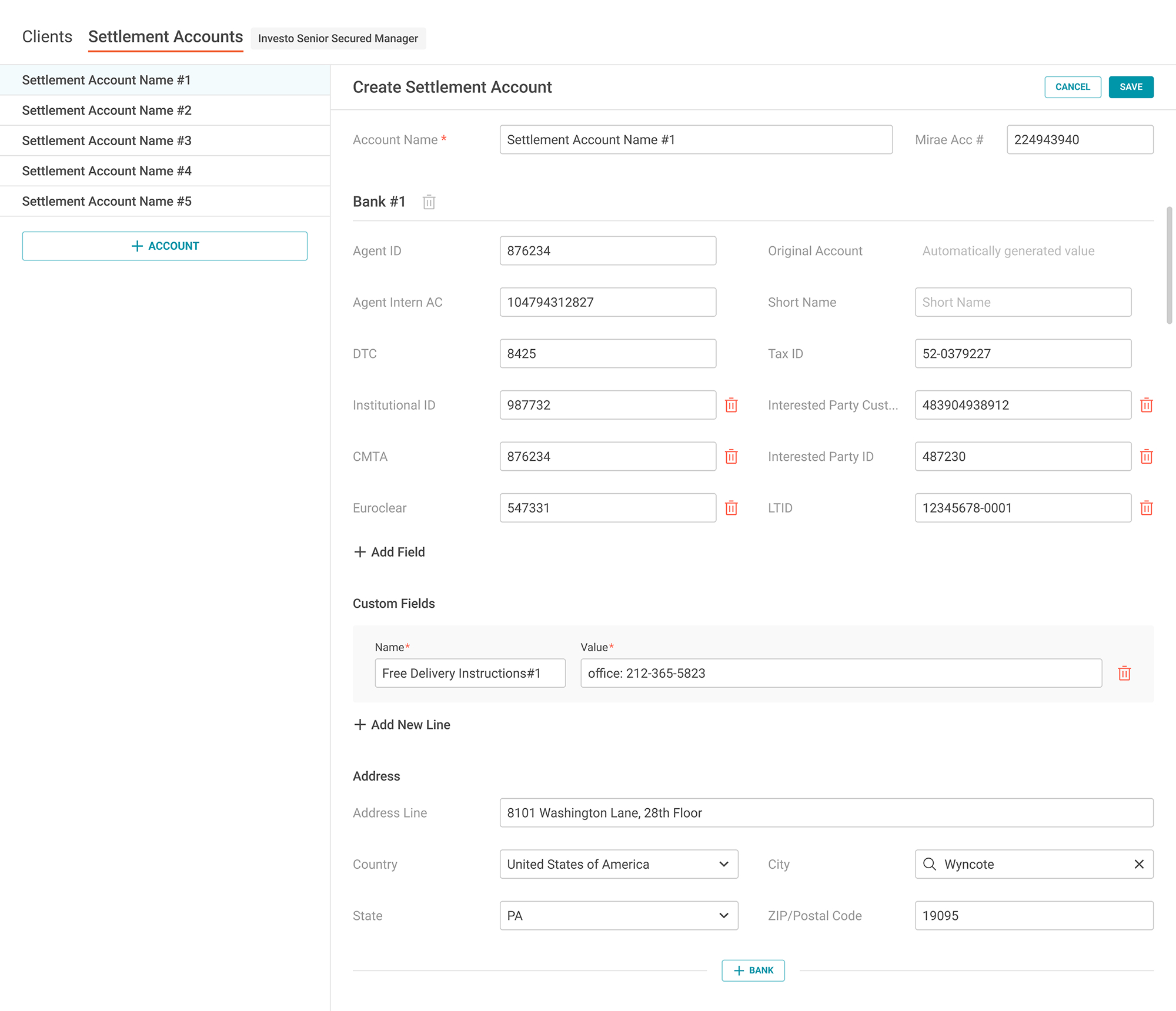Screen dimensions: 1176x1011
Task: Edit the custom field Value input
Action: (841, 674)
